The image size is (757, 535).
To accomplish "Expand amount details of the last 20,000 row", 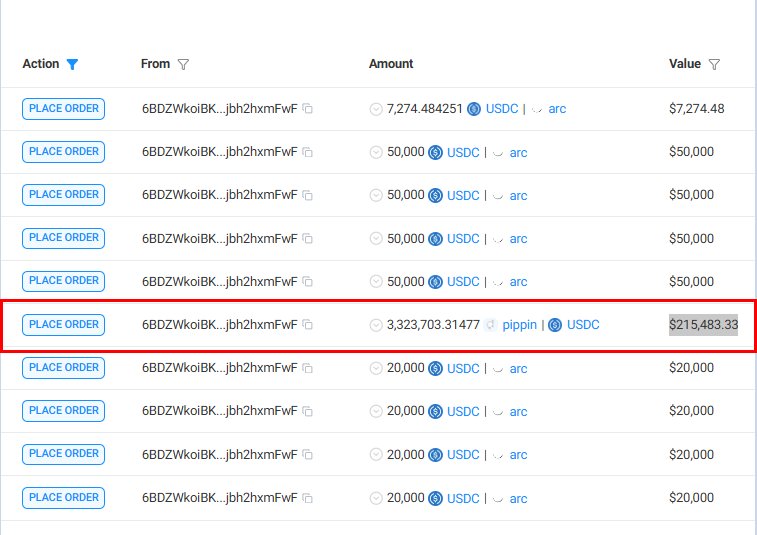I will coord(376,498).
